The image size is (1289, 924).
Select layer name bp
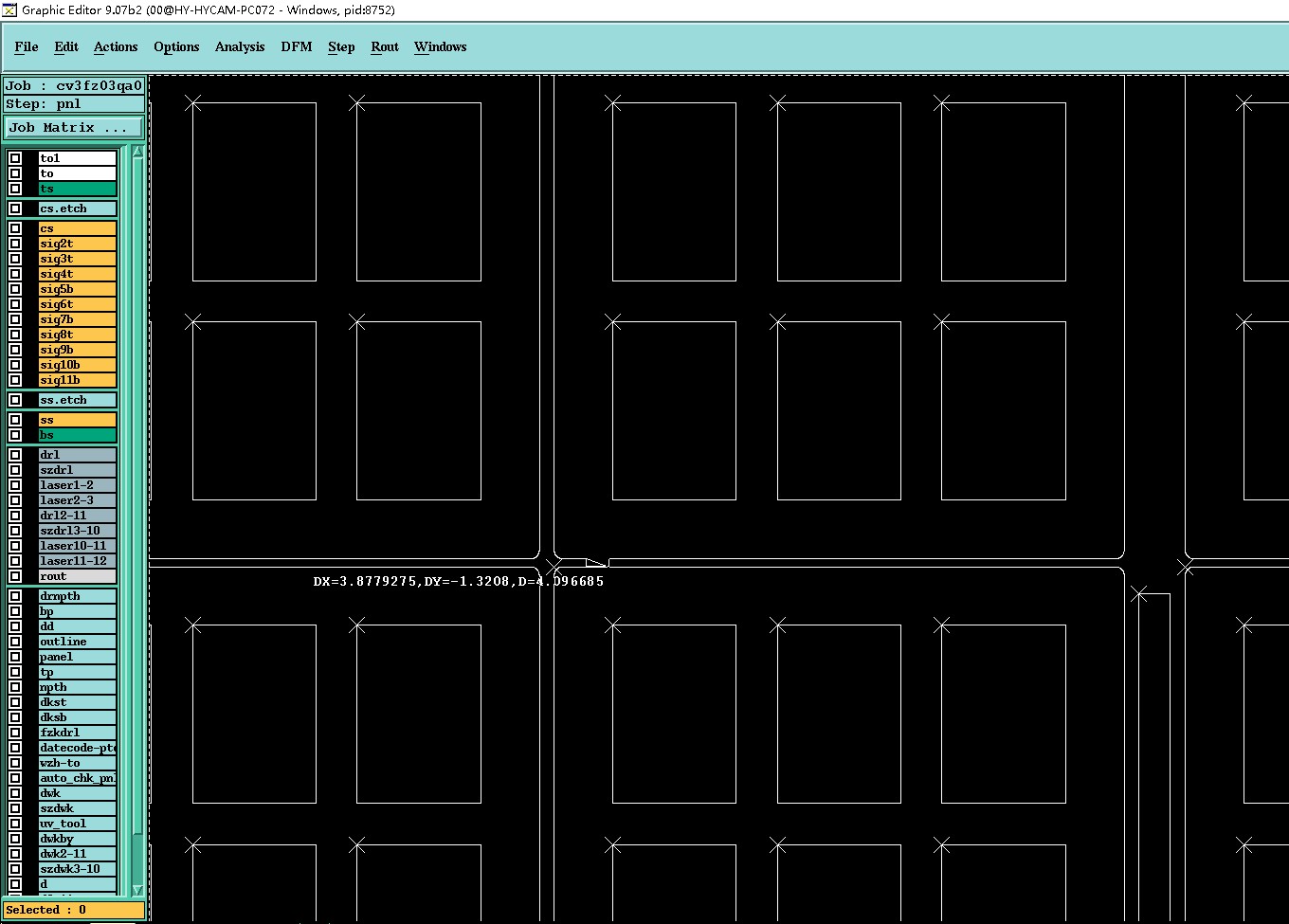[78, 611]
